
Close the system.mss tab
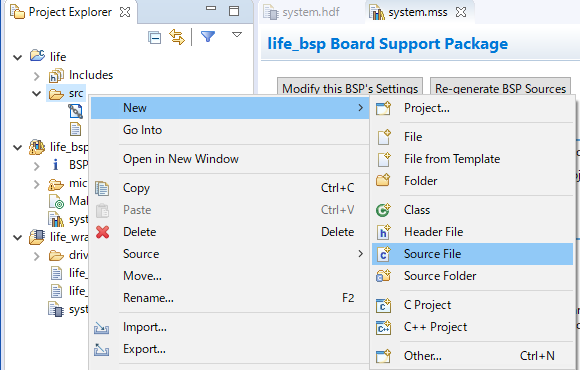[x=461, y=12]
